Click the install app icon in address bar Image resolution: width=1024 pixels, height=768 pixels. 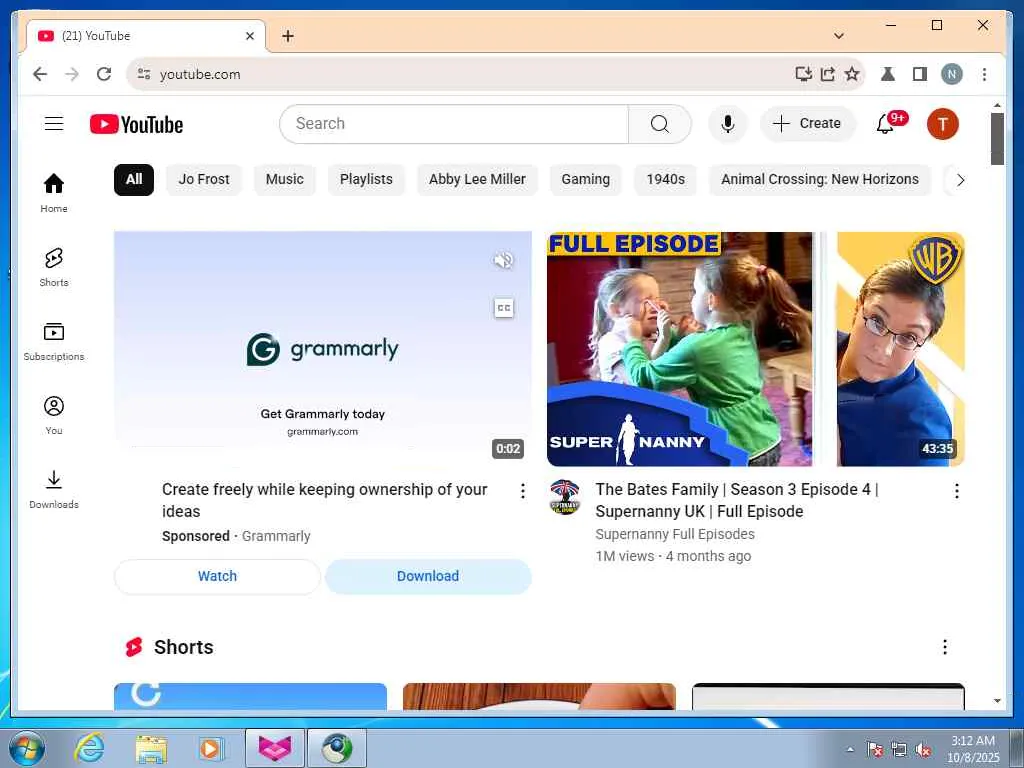pos(803,74)
